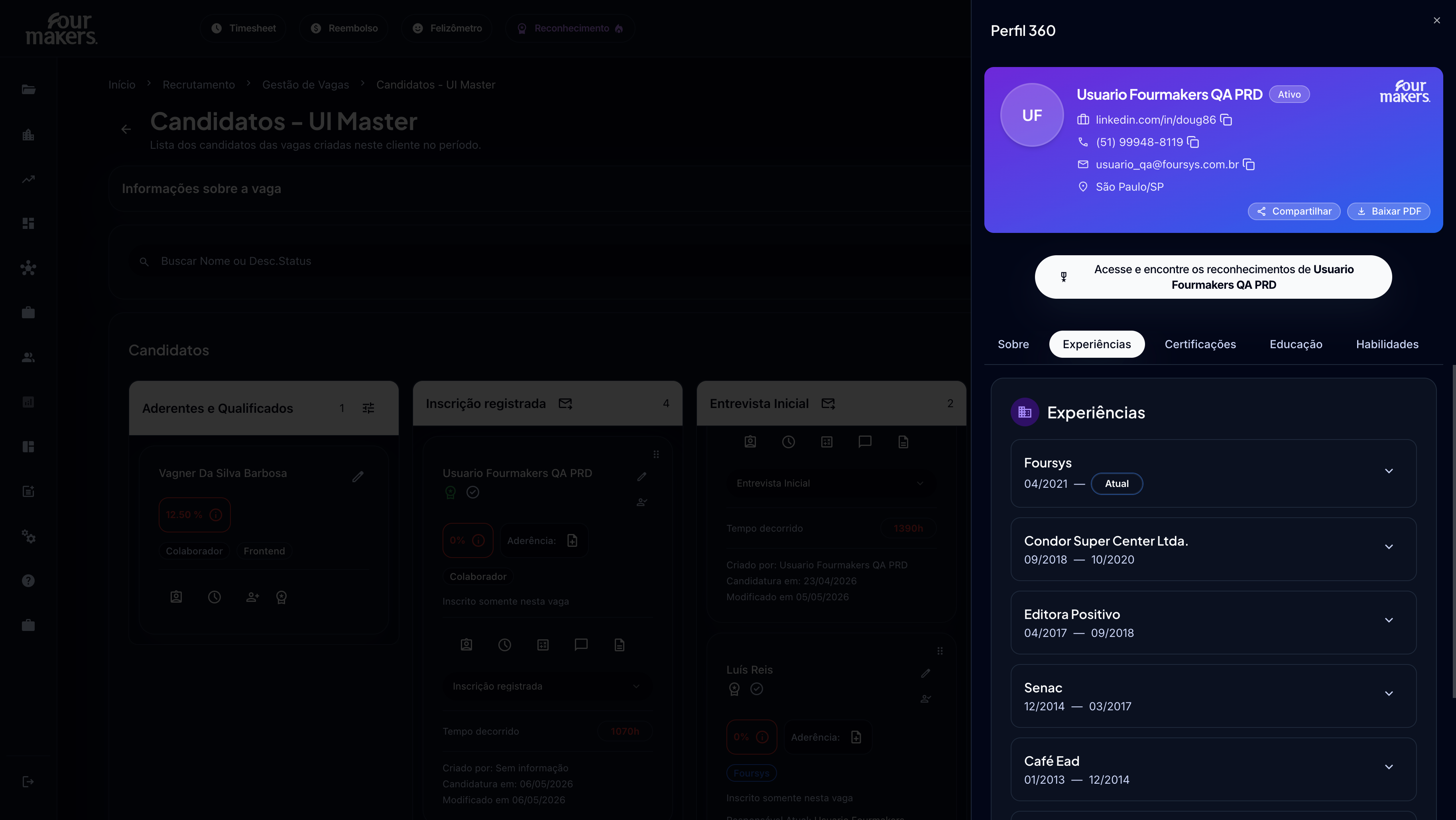Open the settings gears sidebar icon
The width and height of the screenshot is (1456, 820).
coord(28,536)
